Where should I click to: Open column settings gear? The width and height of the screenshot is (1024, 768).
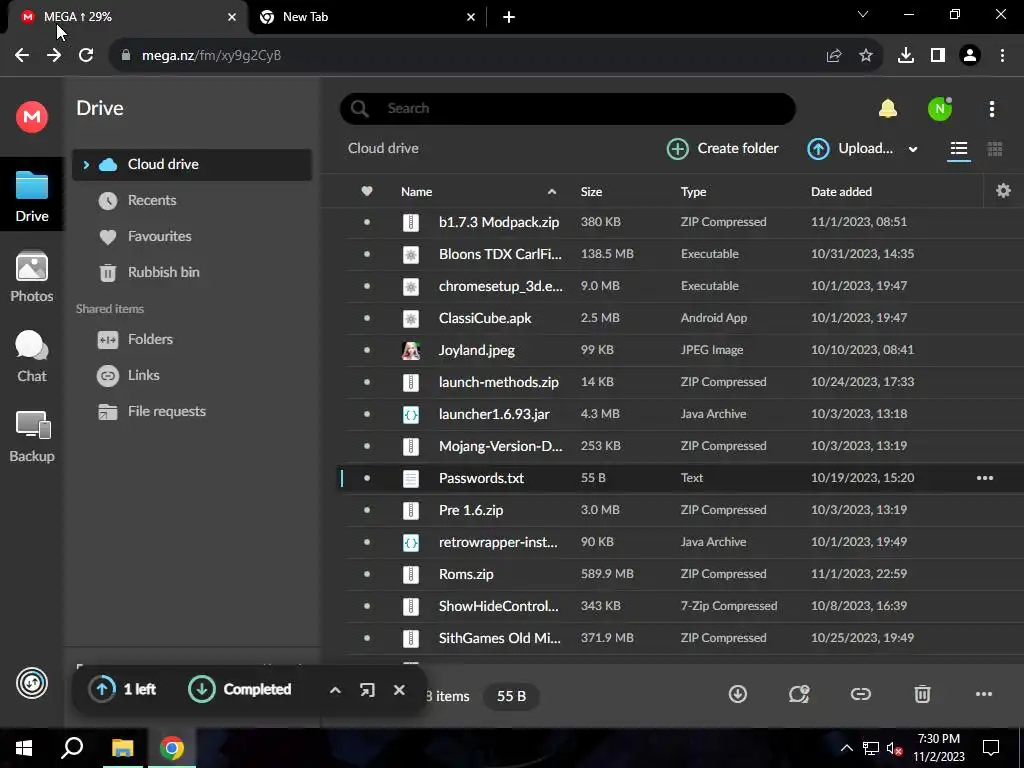pyautogui.click(x=1003, y=191)
